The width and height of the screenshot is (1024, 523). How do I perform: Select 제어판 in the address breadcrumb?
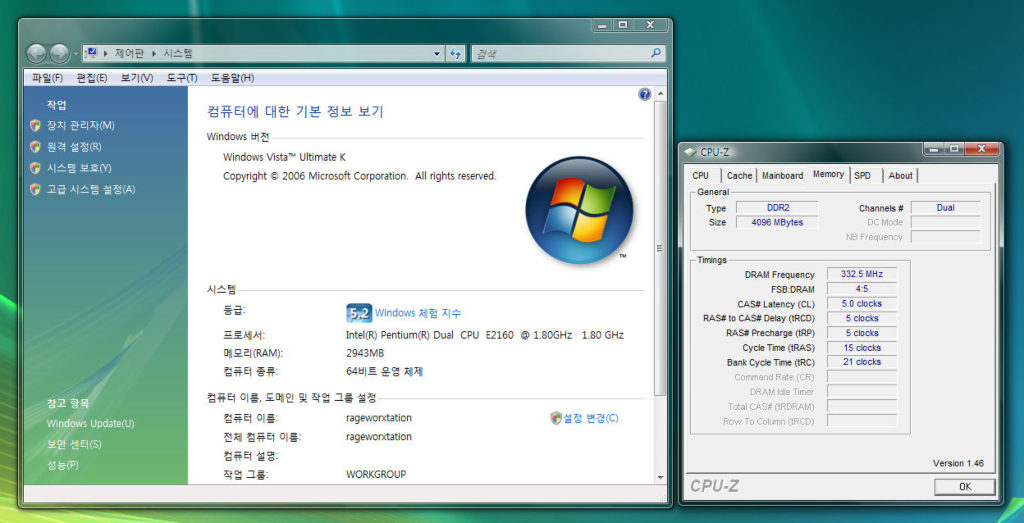[129, 54]
